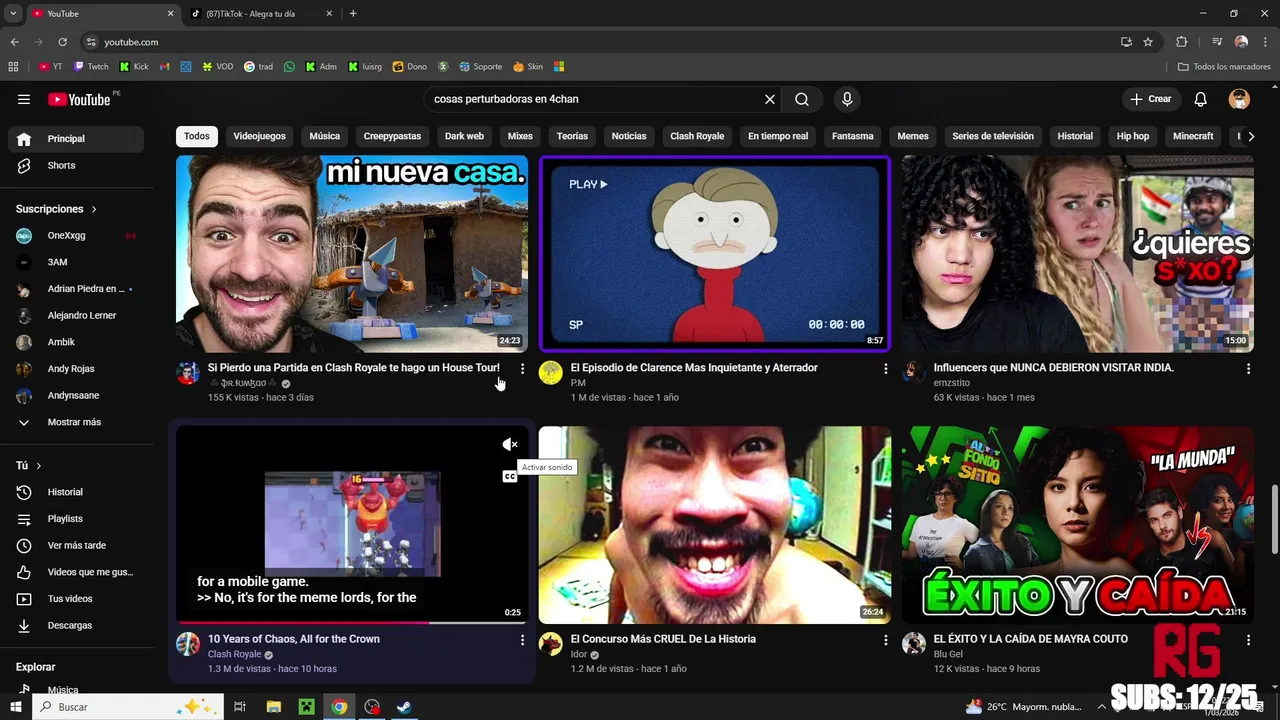Viewport: 1280px width, 720px height.
Task: Open options for the House Tour video
Action: 522,369
